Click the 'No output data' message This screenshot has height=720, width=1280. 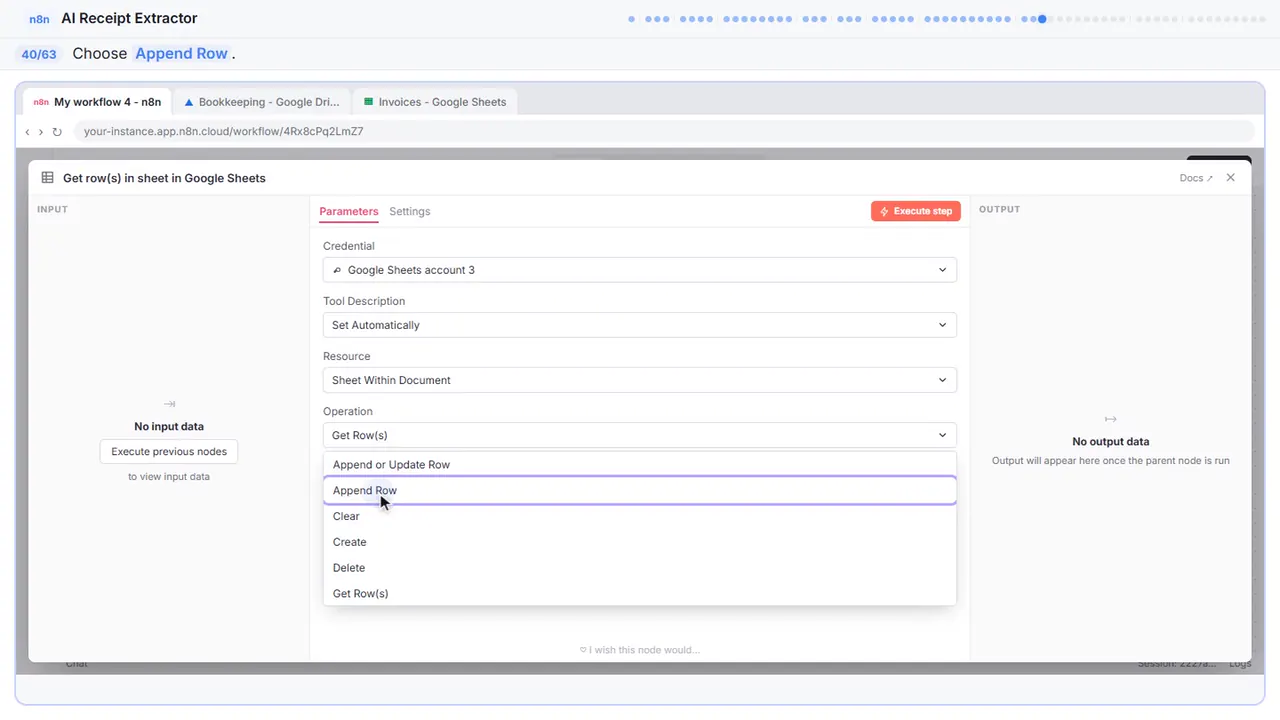(x=1111, y=442)
